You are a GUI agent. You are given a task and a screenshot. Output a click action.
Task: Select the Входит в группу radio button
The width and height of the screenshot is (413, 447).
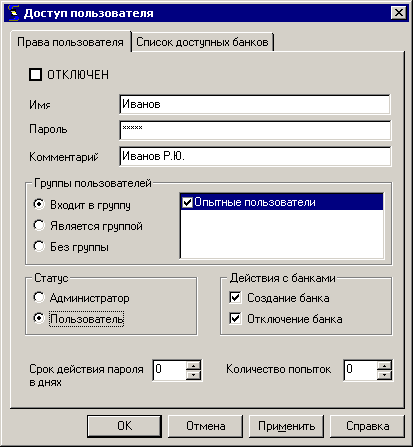point(39,204)
